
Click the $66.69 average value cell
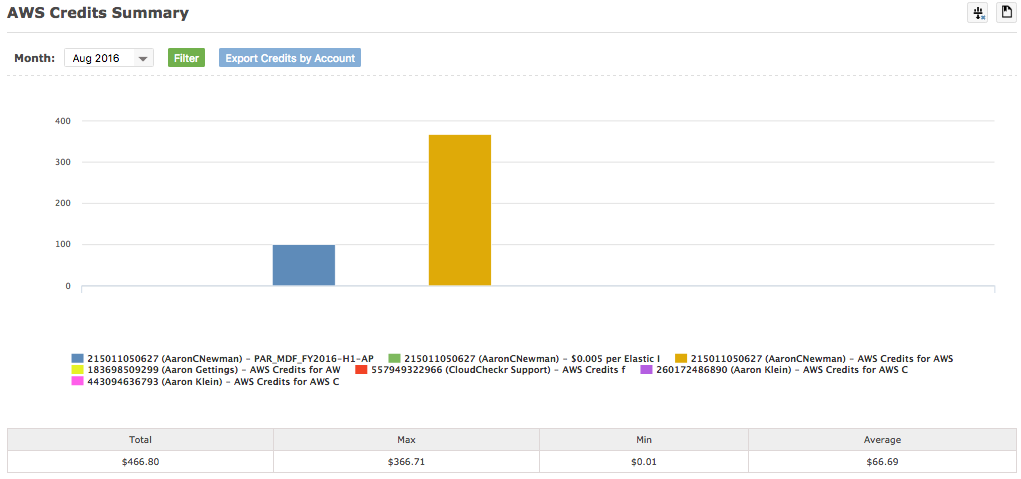pos(882,462)
